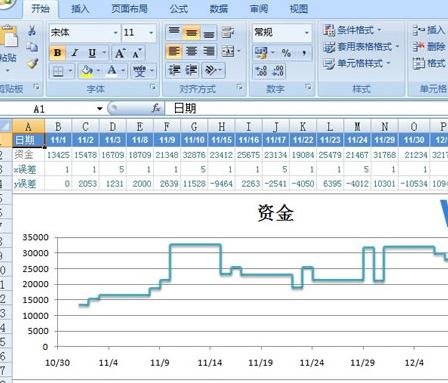Click the 删除 delete cells button
448x383 pixels.
coord(429,47)
